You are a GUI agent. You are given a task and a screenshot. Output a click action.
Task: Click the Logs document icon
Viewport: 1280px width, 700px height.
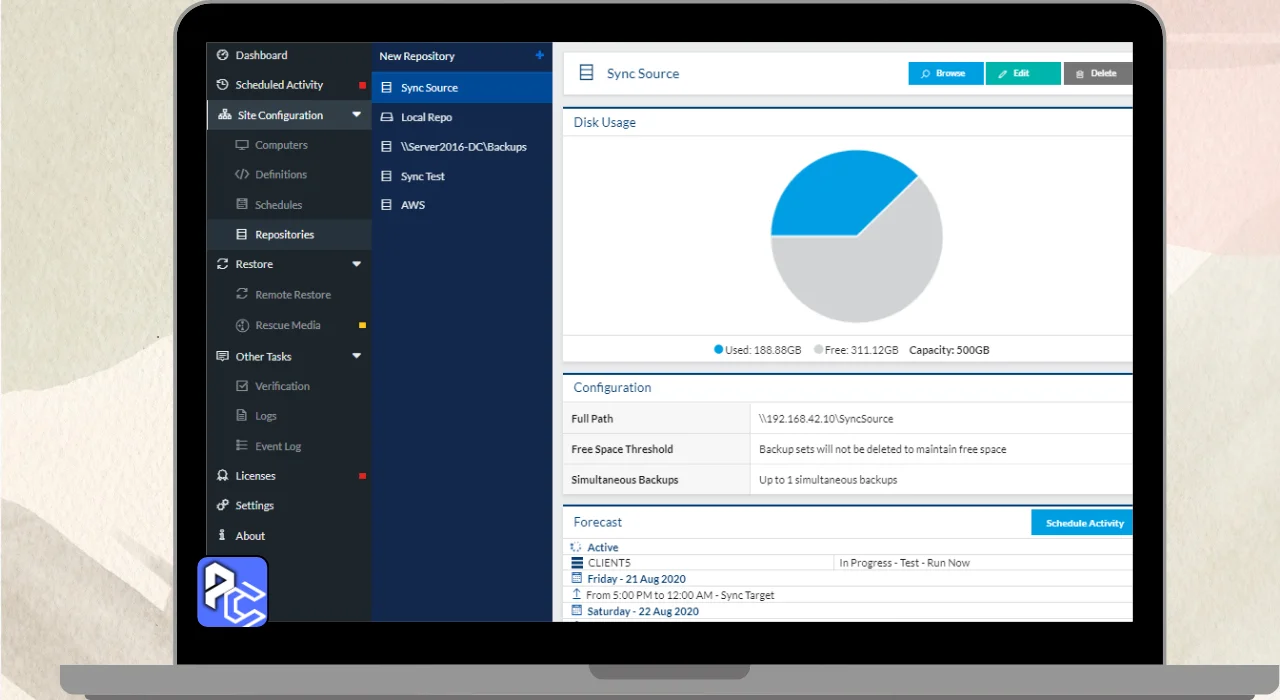[242, 416]
